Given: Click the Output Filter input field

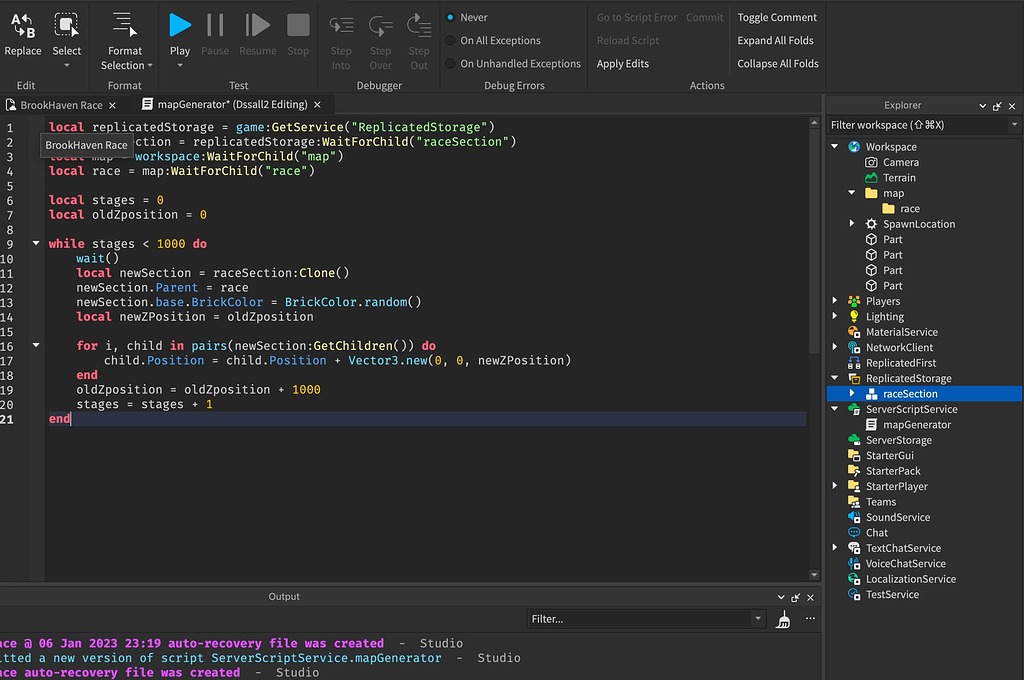Looking at the screenshot, I should (x=645, y=618).
